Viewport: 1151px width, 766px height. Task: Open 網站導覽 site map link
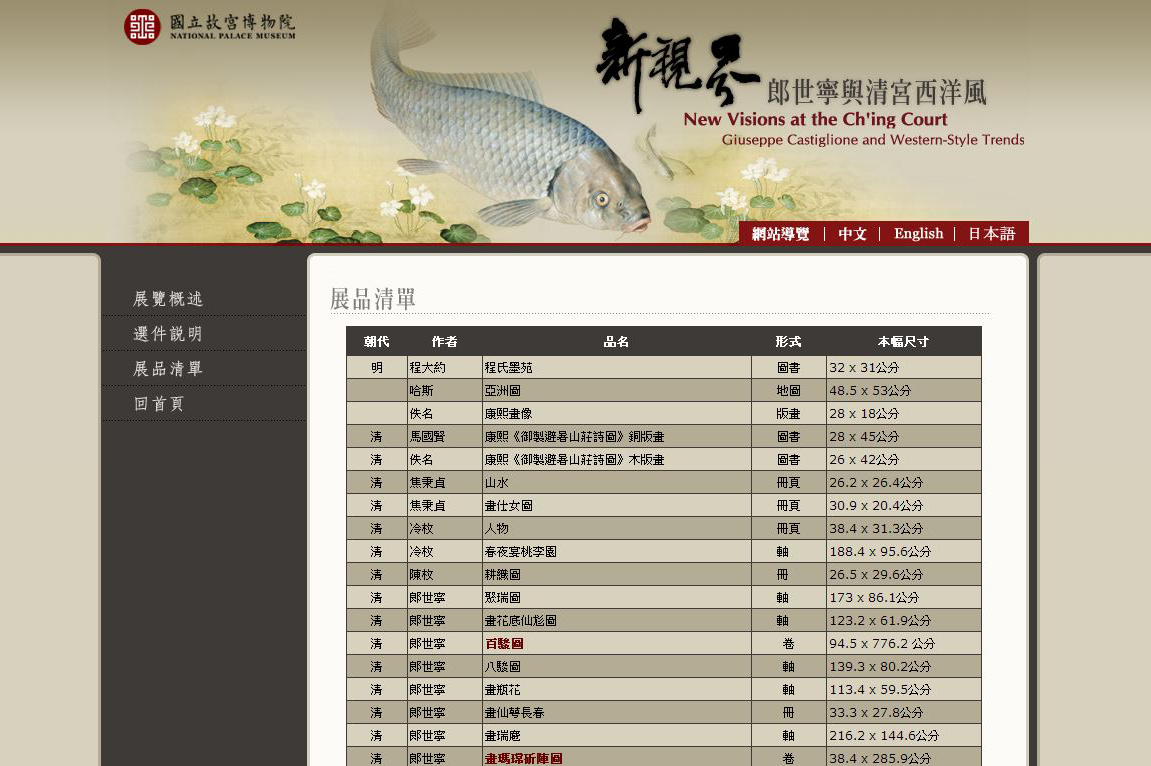pos(780,234)
